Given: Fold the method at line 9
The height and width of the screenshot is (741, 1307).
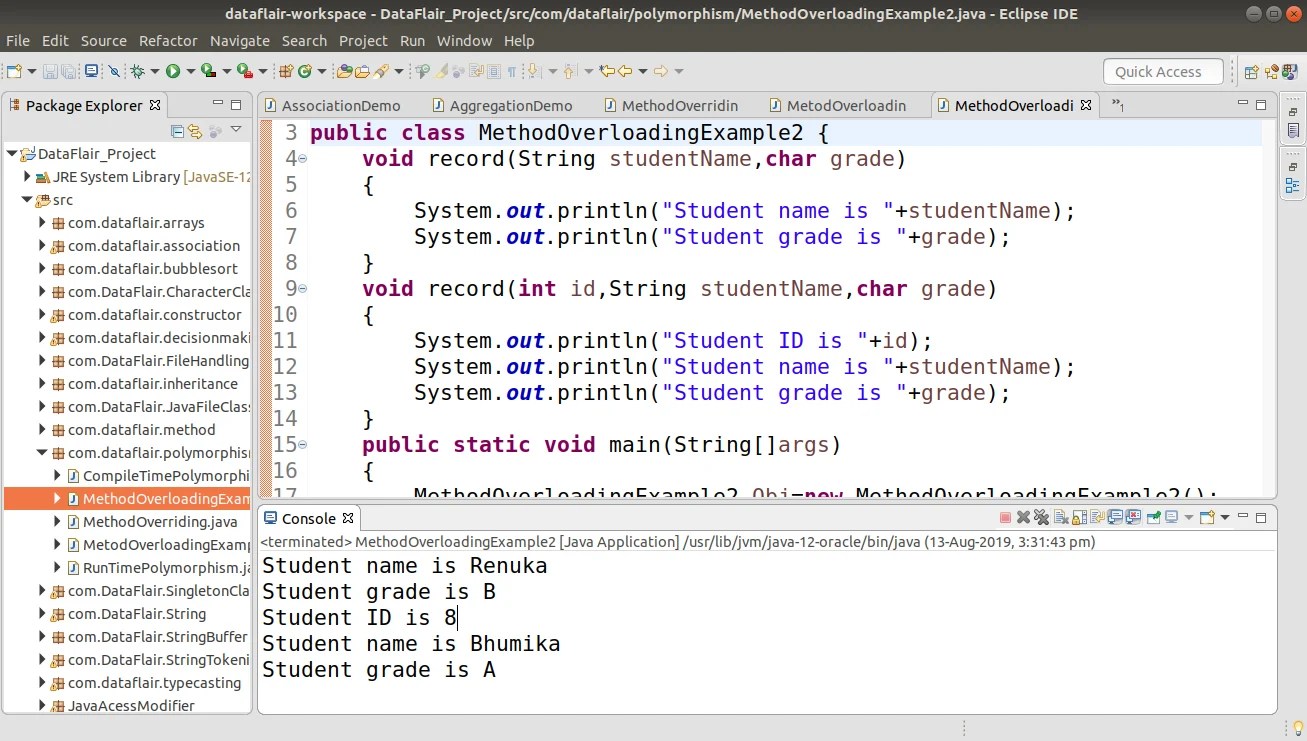Looking at the screenshot, I should tap(302, 289).
